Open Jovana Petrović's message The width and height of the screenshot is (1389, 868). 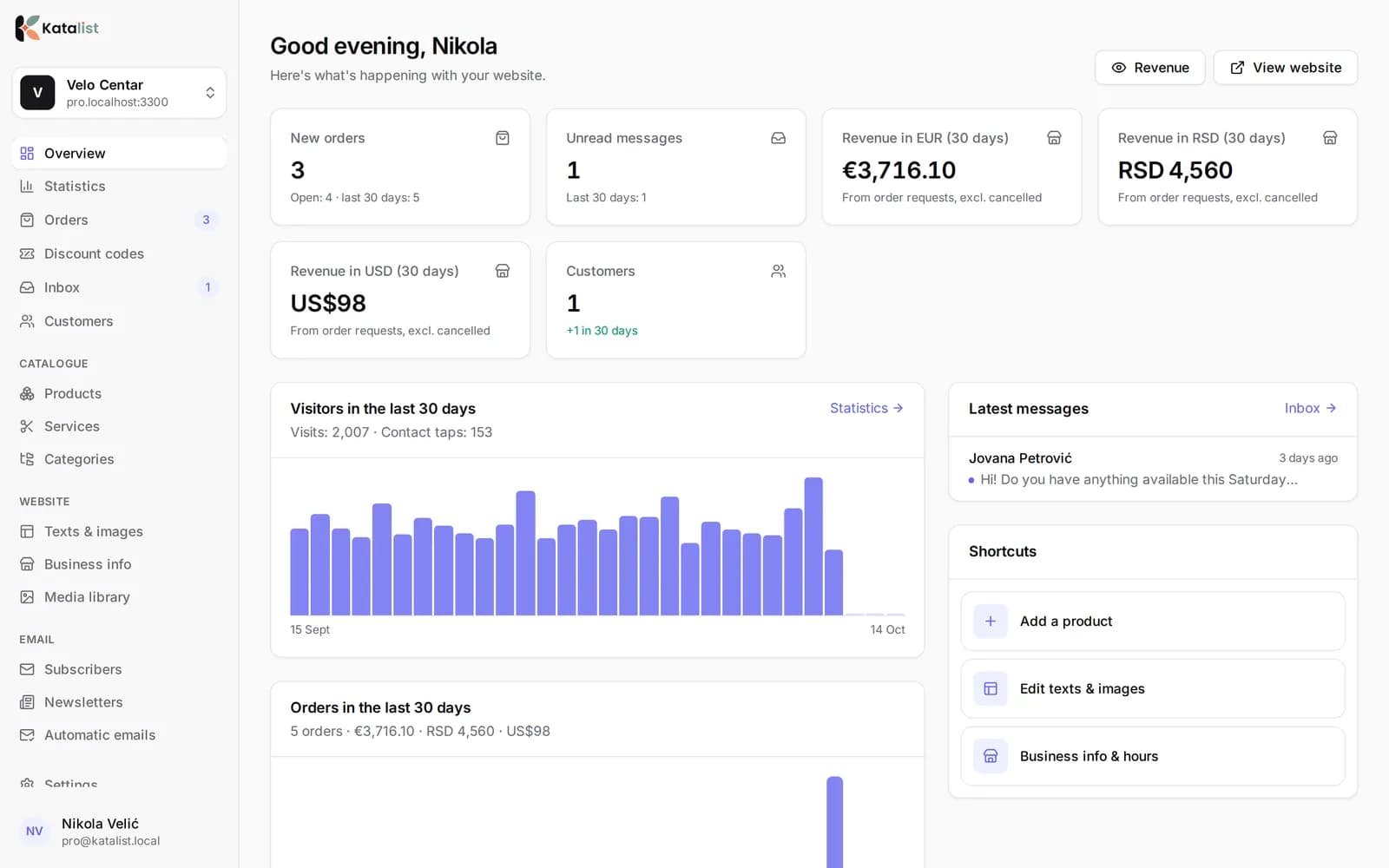(1153, 469)
